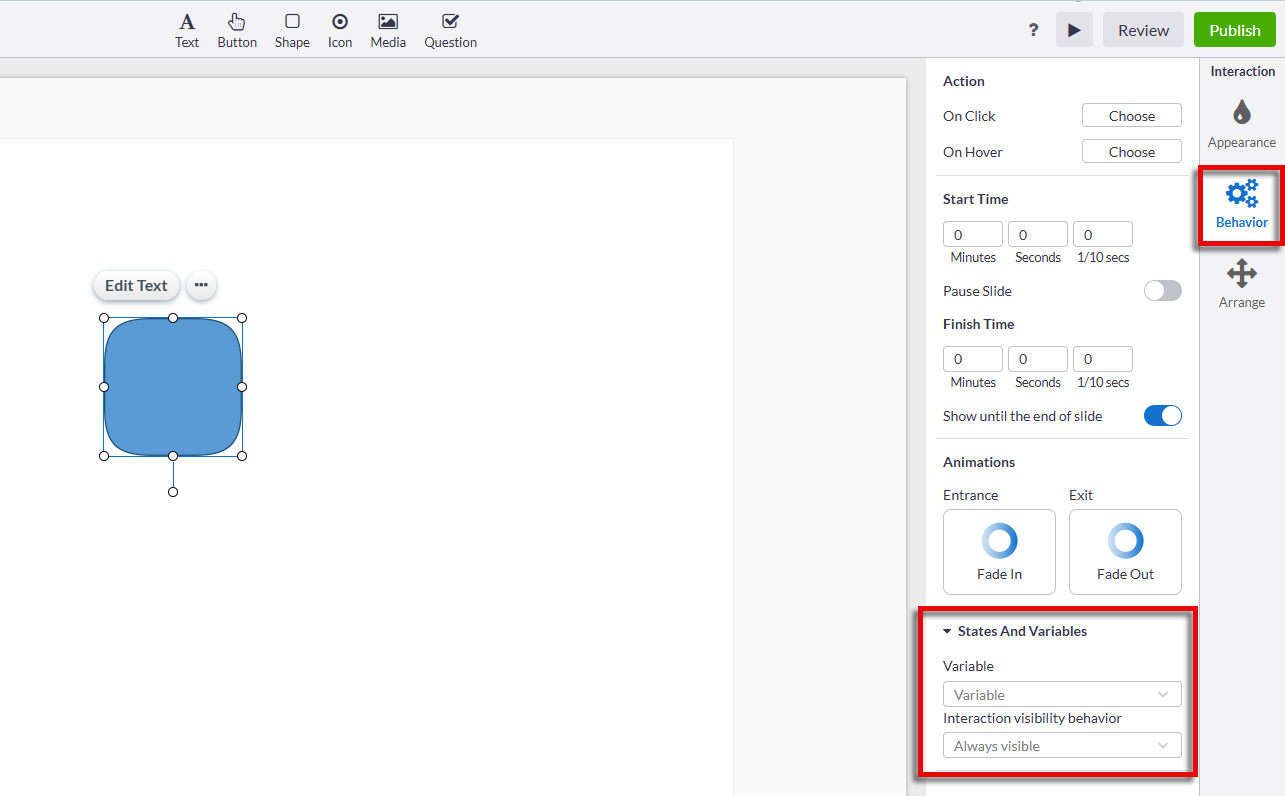The image size is (1285, 796).
Task: Open the Variable dropdown
Action: (x=1062, y=694)
